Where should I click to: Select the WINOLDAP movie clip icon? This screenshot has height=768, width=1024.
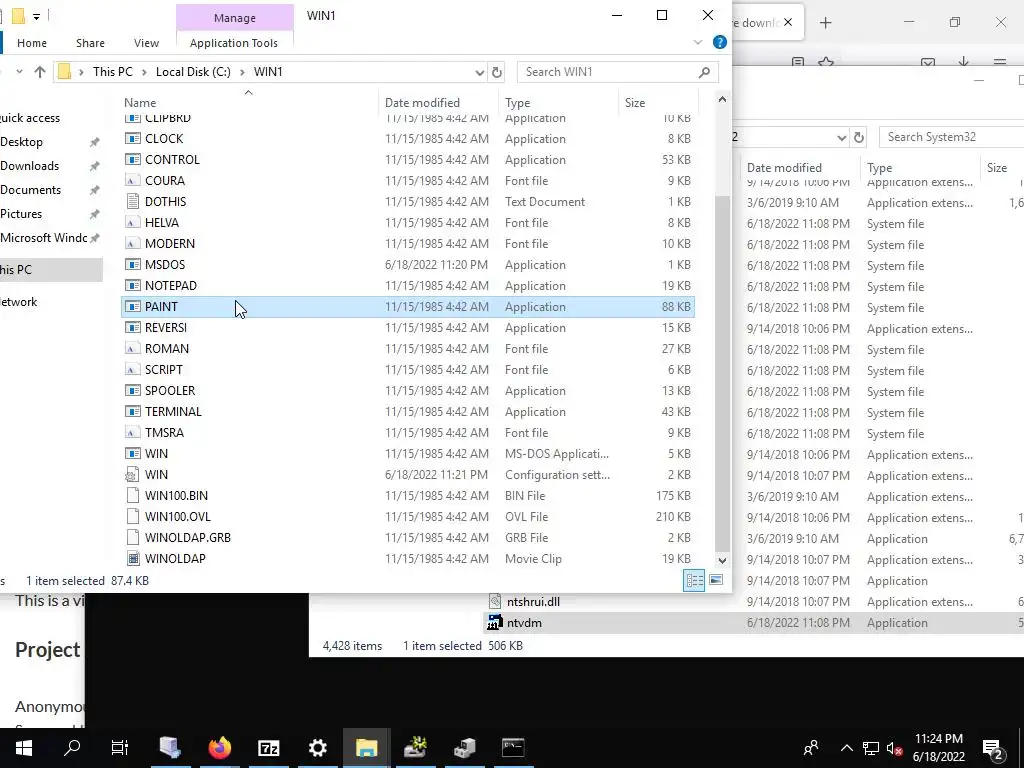point(133,558)
